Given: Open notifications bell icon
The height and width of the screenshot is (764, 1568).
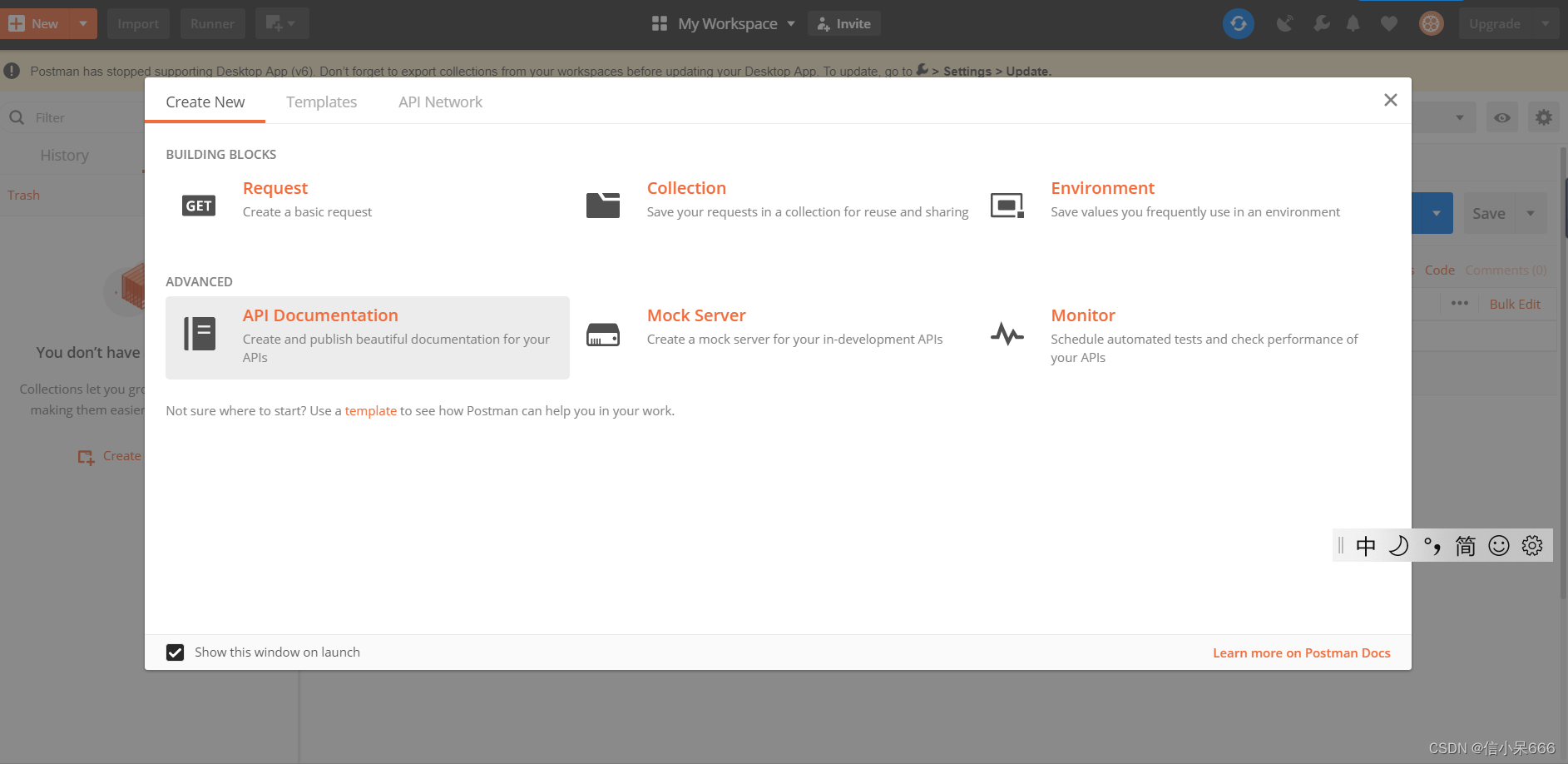Looking at the screenshot, I should coord(1353,23).
